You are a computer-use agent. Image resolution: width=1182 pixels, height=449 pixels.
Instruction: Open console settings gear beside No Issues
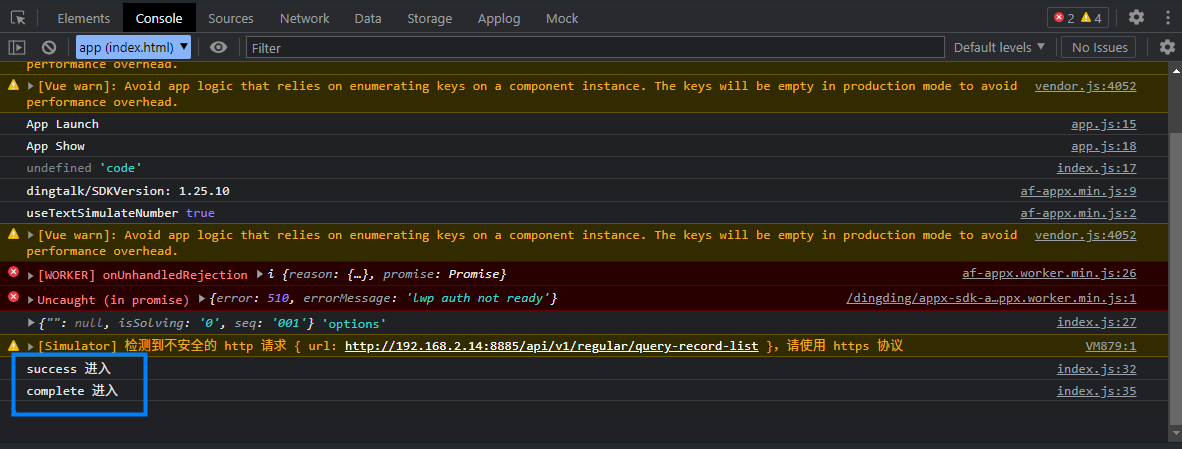tap(1167, 47)
